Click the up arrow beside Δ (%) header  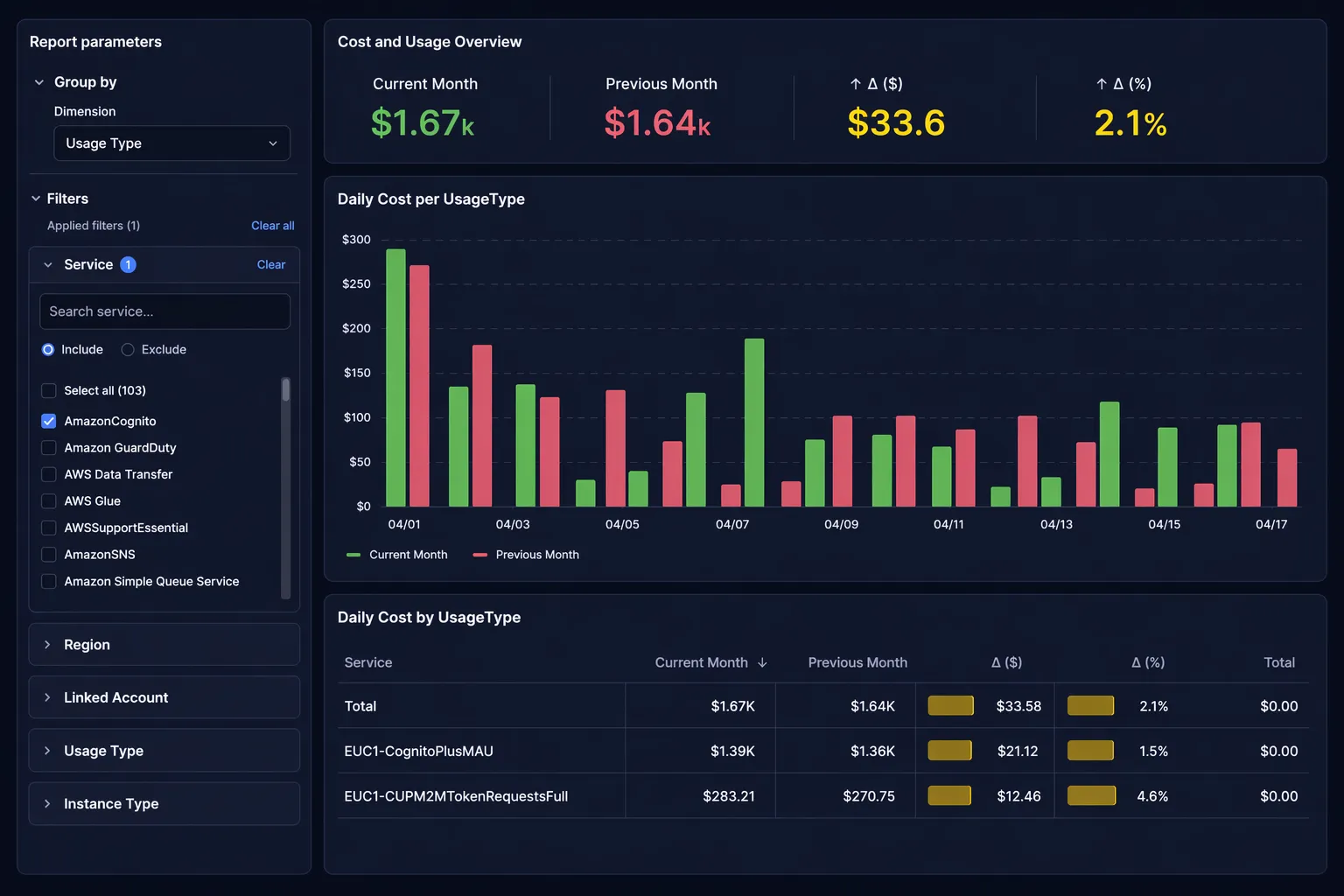click(1102, 84)
